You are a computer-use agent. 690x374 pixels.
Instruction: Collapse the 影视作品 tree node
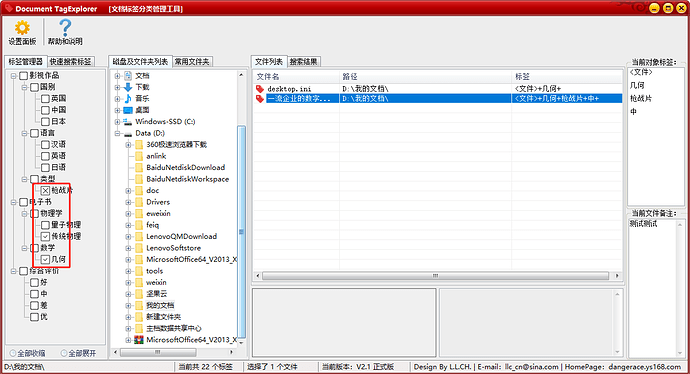click(x=14, y=76)
